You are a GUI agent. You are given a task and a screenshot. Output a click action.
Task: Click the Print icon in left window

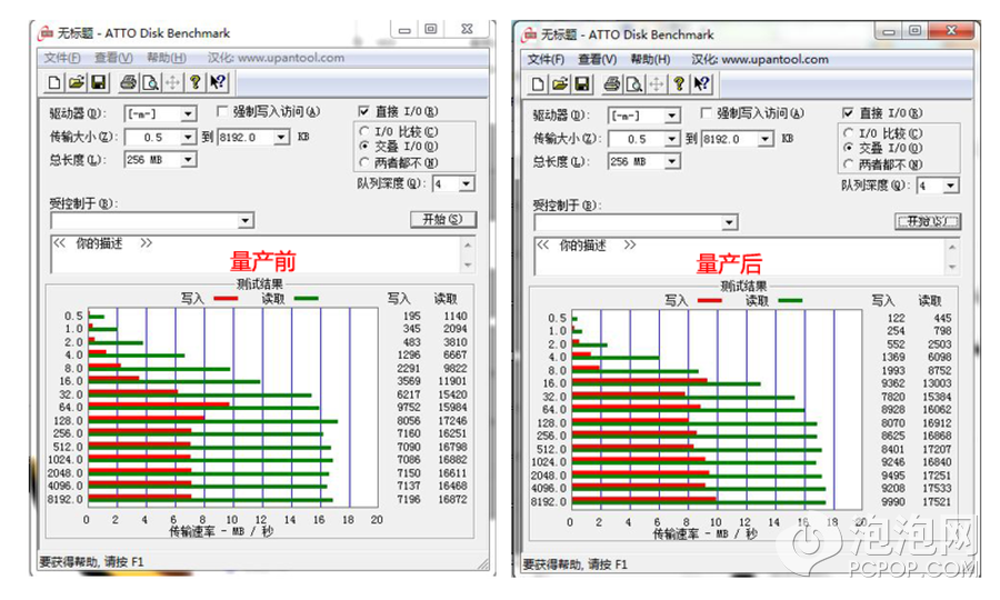pos(128,82)
